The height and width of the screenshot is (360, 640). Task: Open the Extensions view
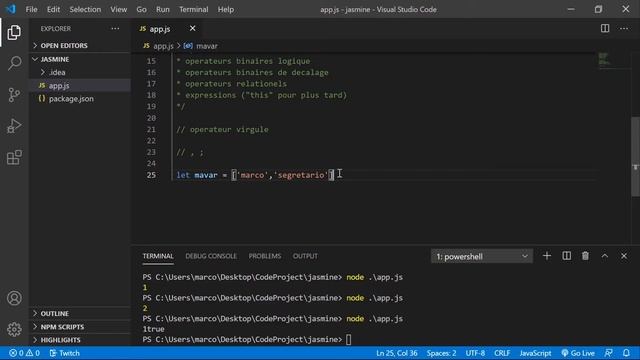(x=14, y=157)
